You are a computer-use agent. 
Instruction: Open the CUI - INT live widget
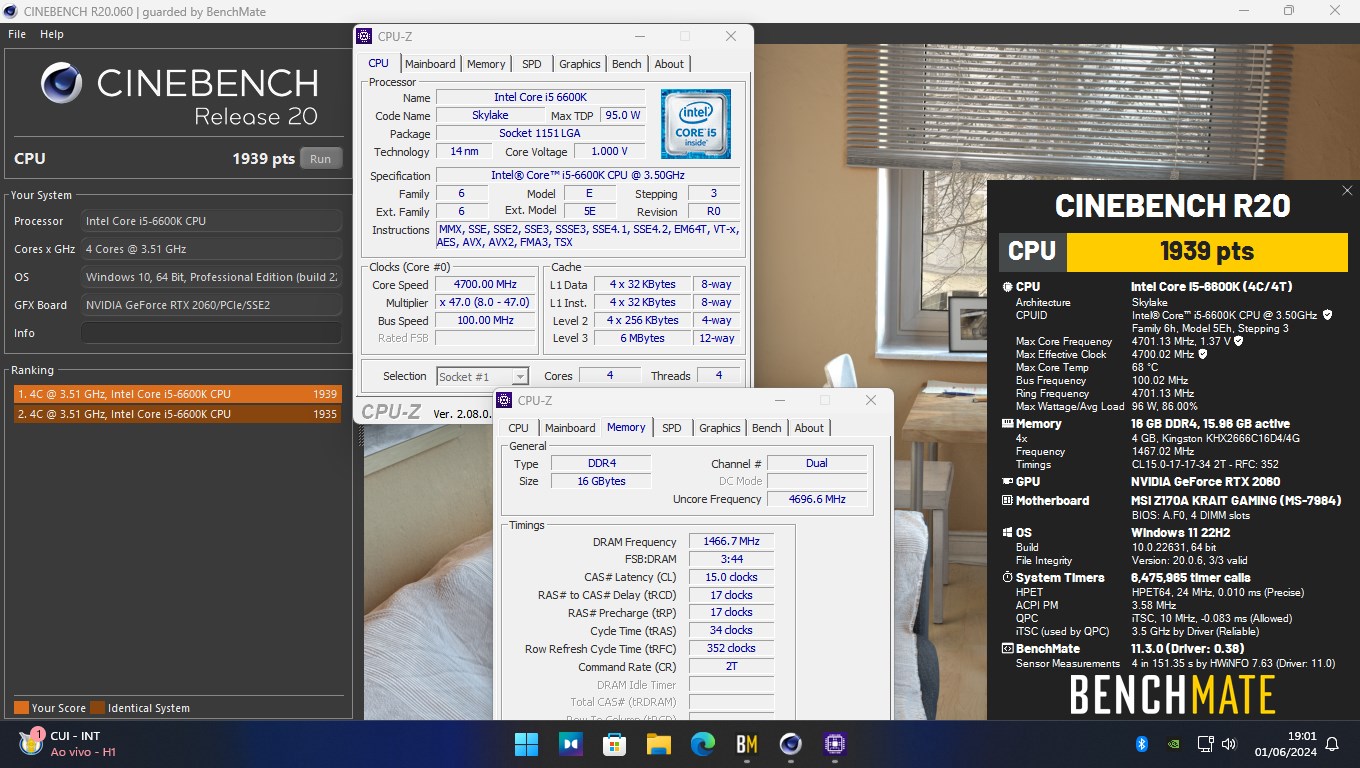click(x=68, y=744)
